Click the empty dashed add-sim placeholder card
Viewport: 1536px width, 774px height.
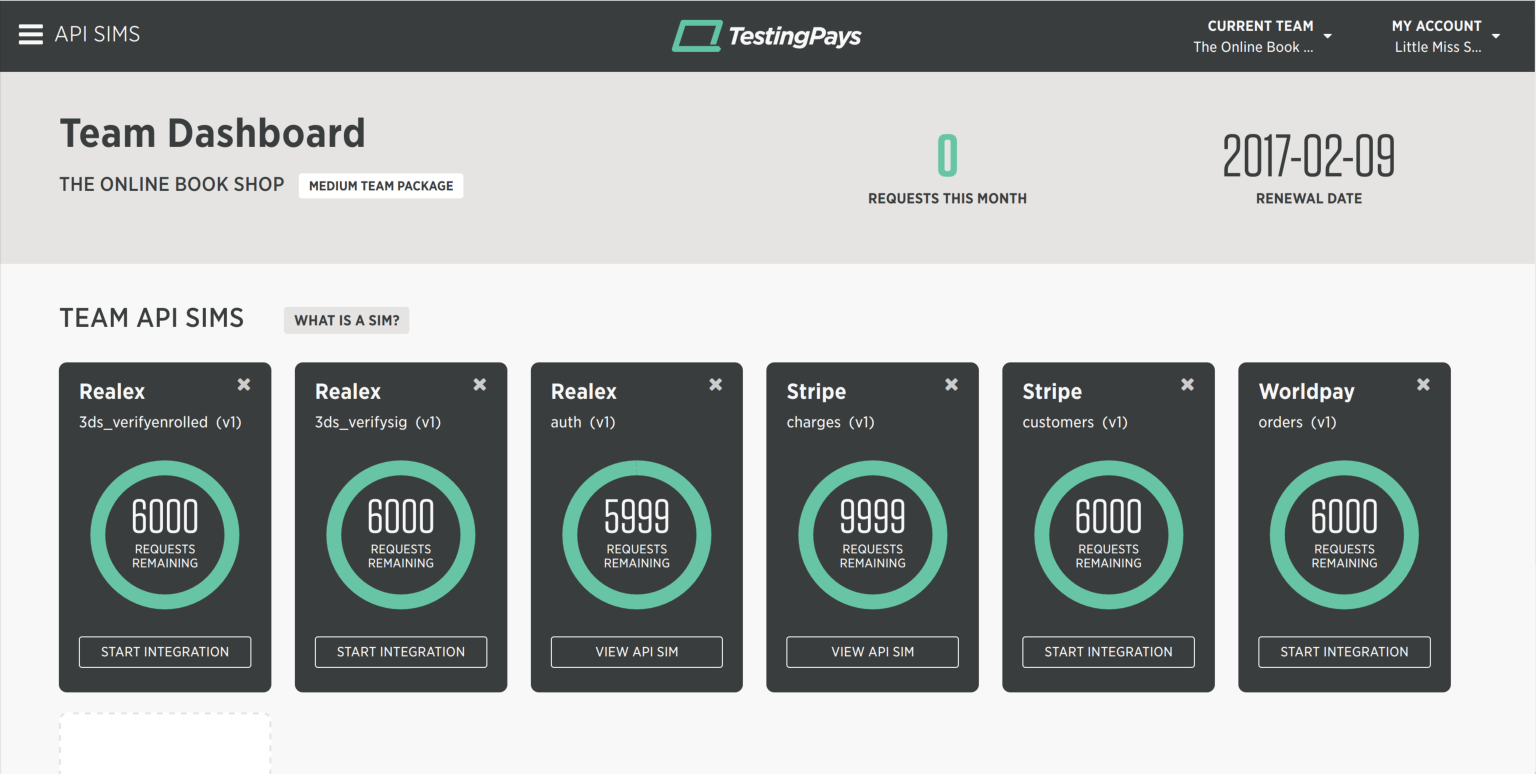(165, 743)
